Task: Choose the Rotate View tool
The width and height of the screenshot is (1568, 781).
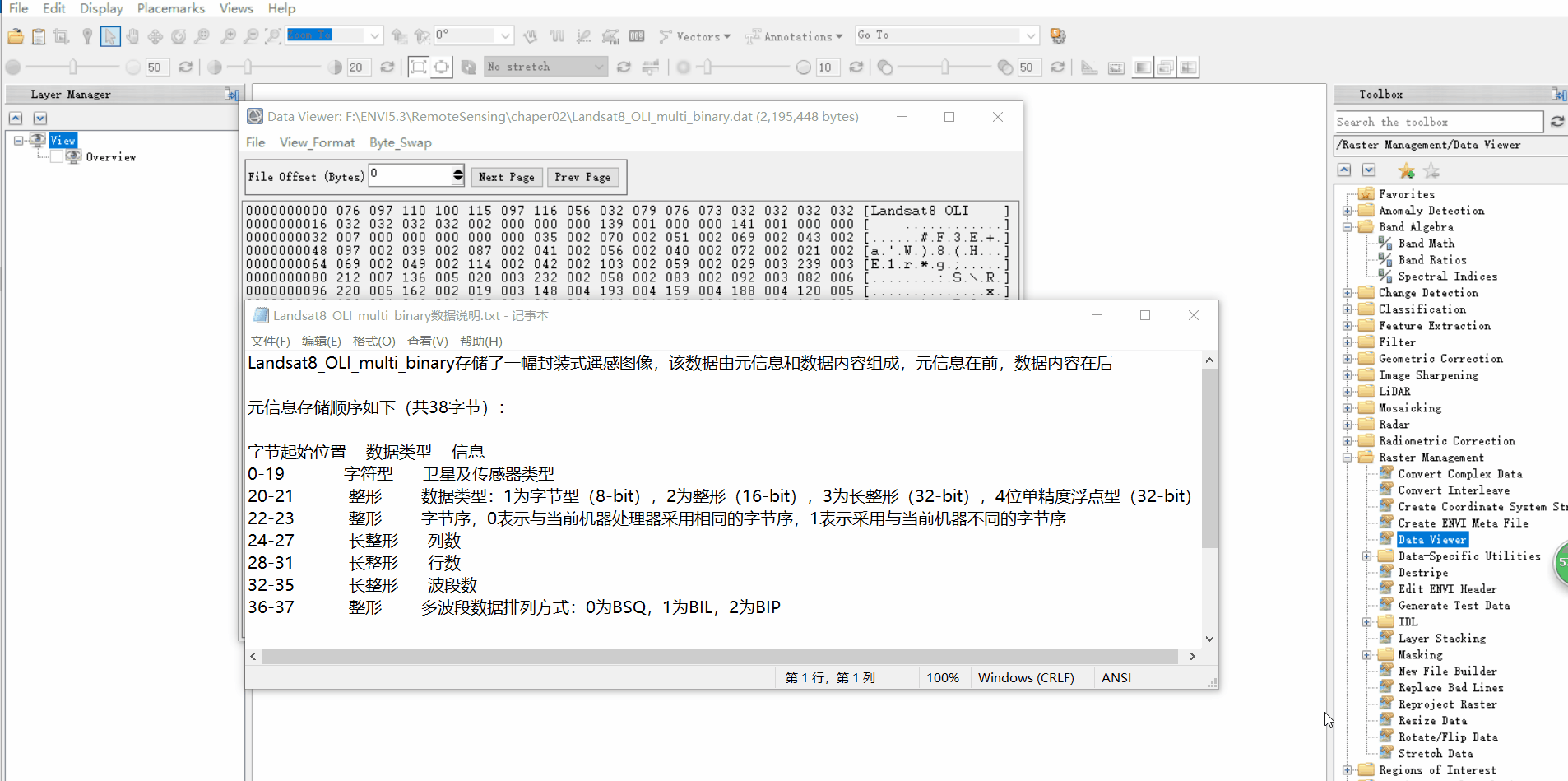Action: [178, 36]
